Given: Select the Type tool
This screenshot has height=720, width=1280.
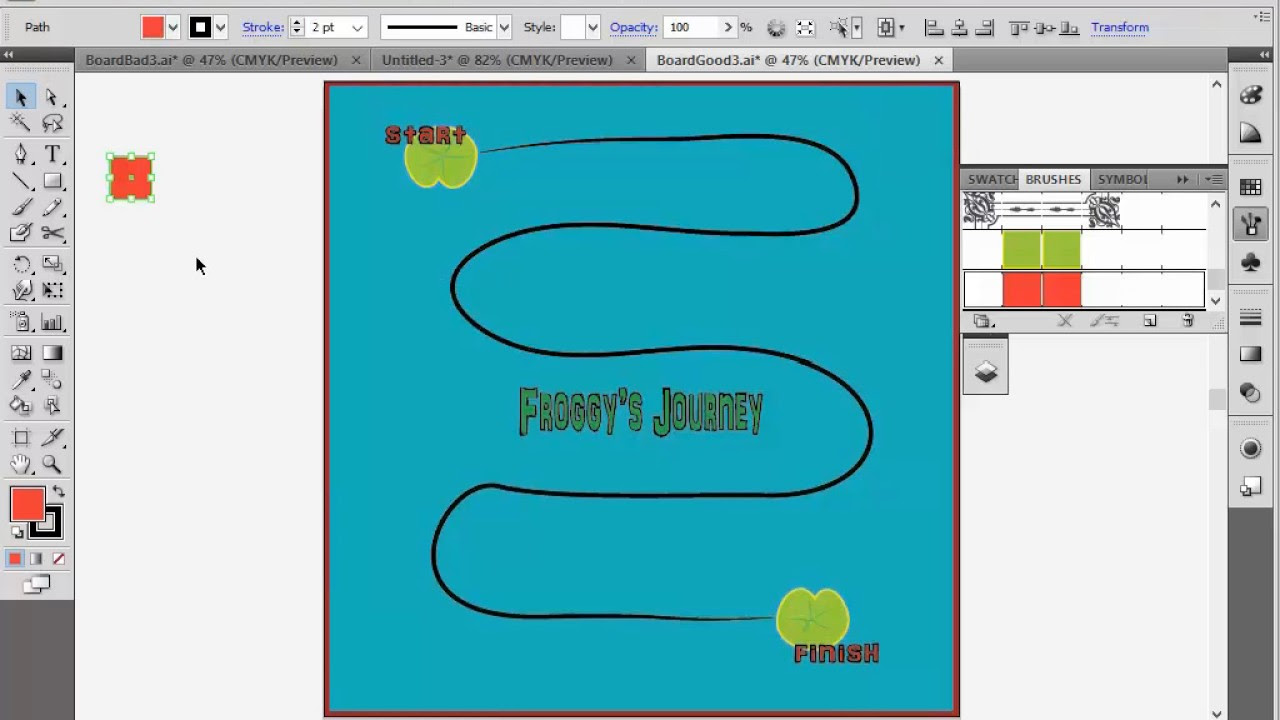Looking at the screenshot, I should 53,154.
